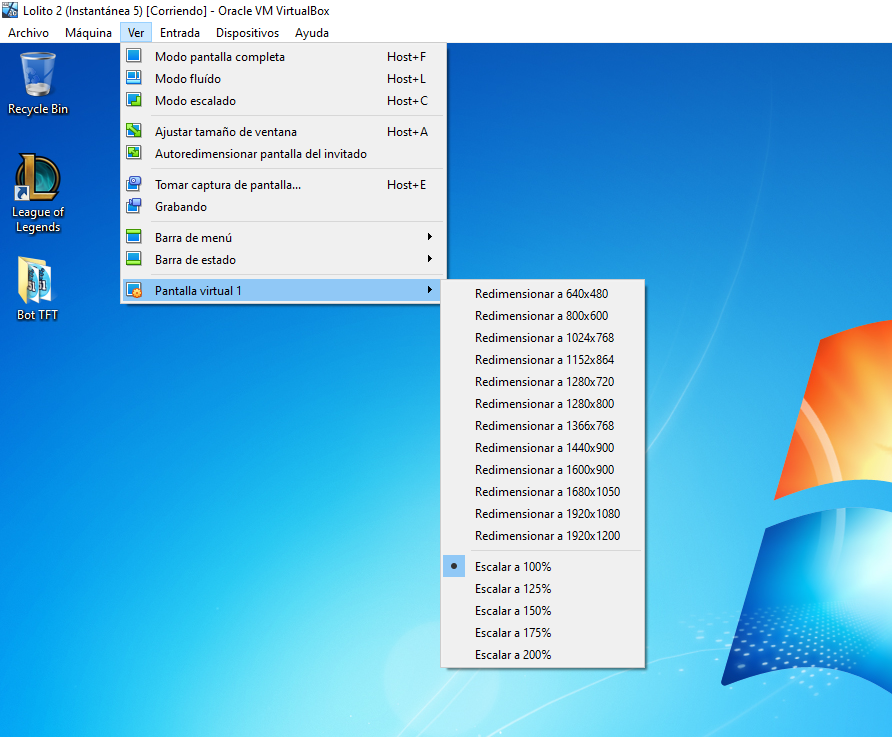Click the Grabando recording icon
This screenshot has width=892, height=737.
(x=134, y=207)
